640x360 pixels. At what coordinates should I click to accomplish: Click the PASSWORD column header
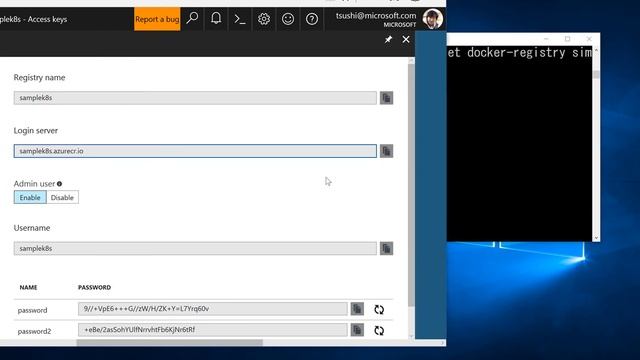pos(95,287)
